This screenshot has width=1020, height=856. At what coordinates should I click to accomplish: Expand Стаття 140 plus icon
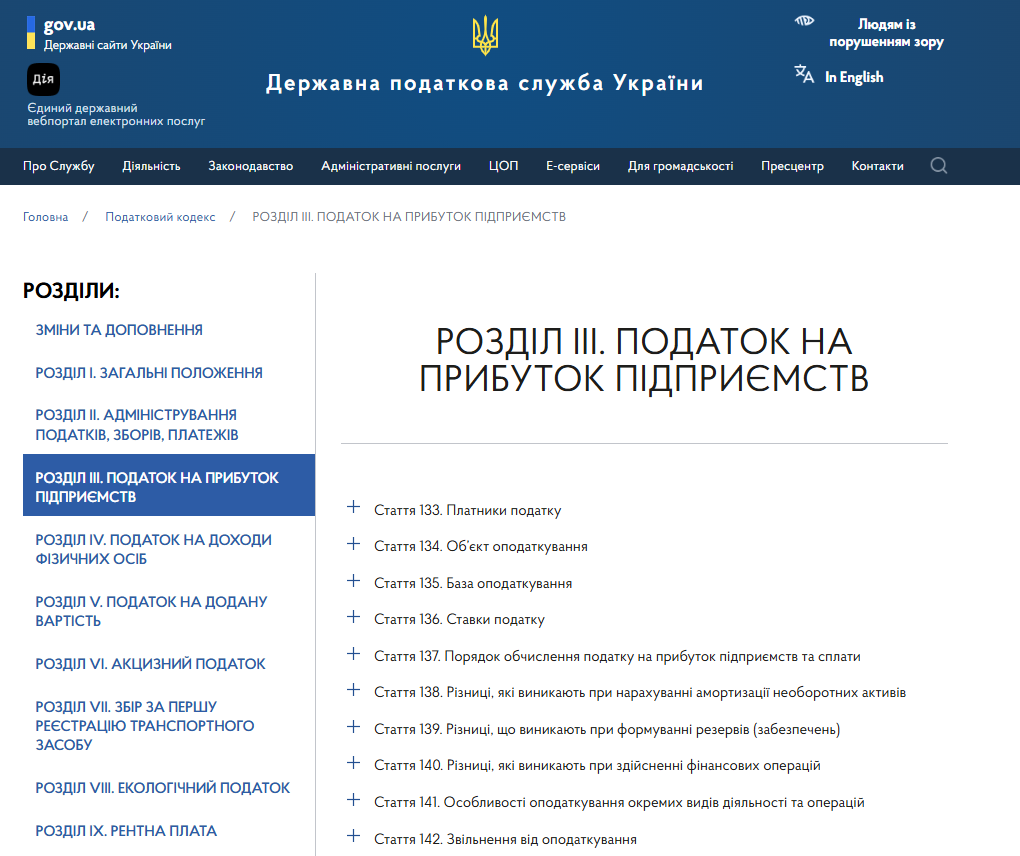tap(353, 762)
